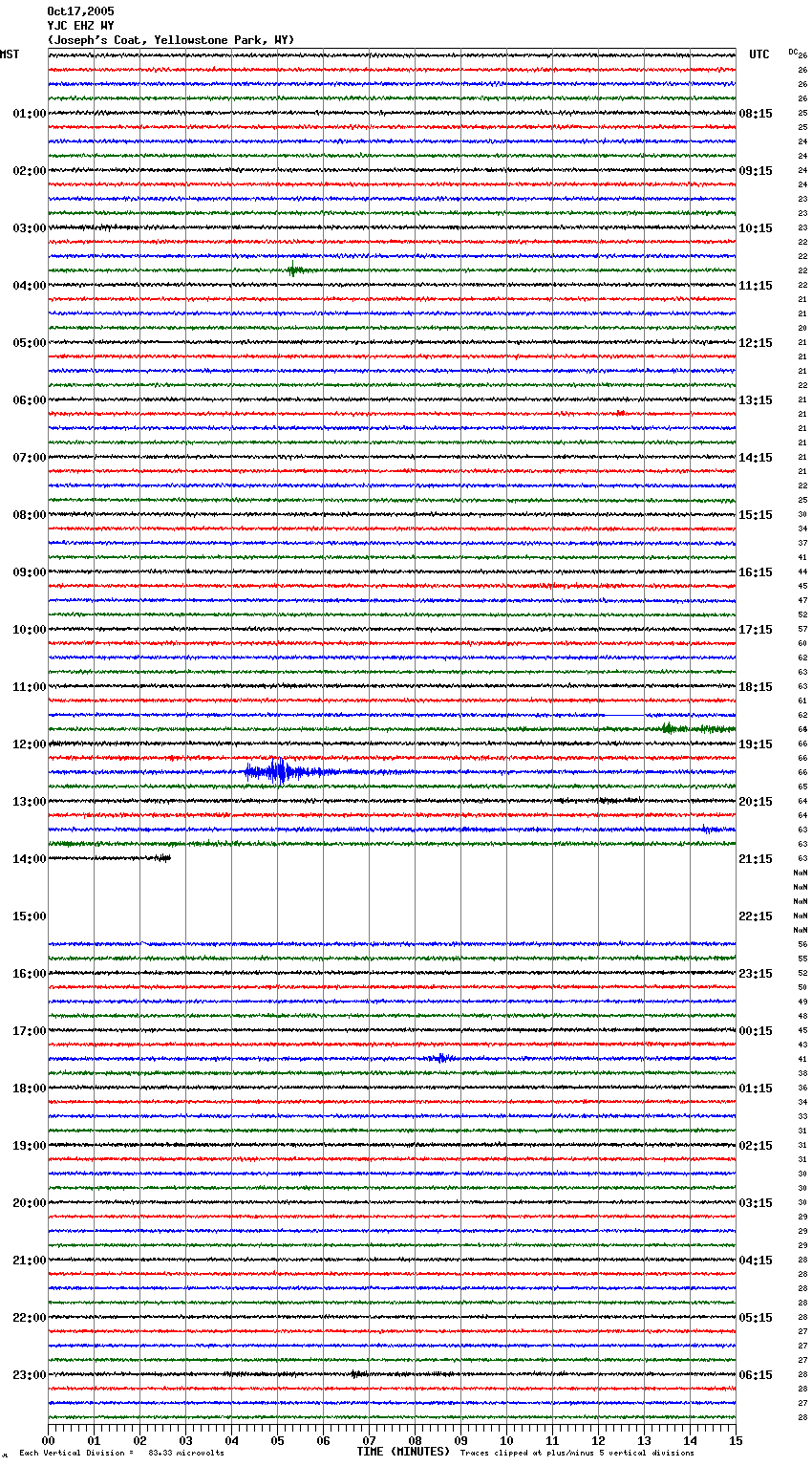Click the 14:00 MST time label
The height and width of the screenshot is (1466, 812).
tap(30, 859)
